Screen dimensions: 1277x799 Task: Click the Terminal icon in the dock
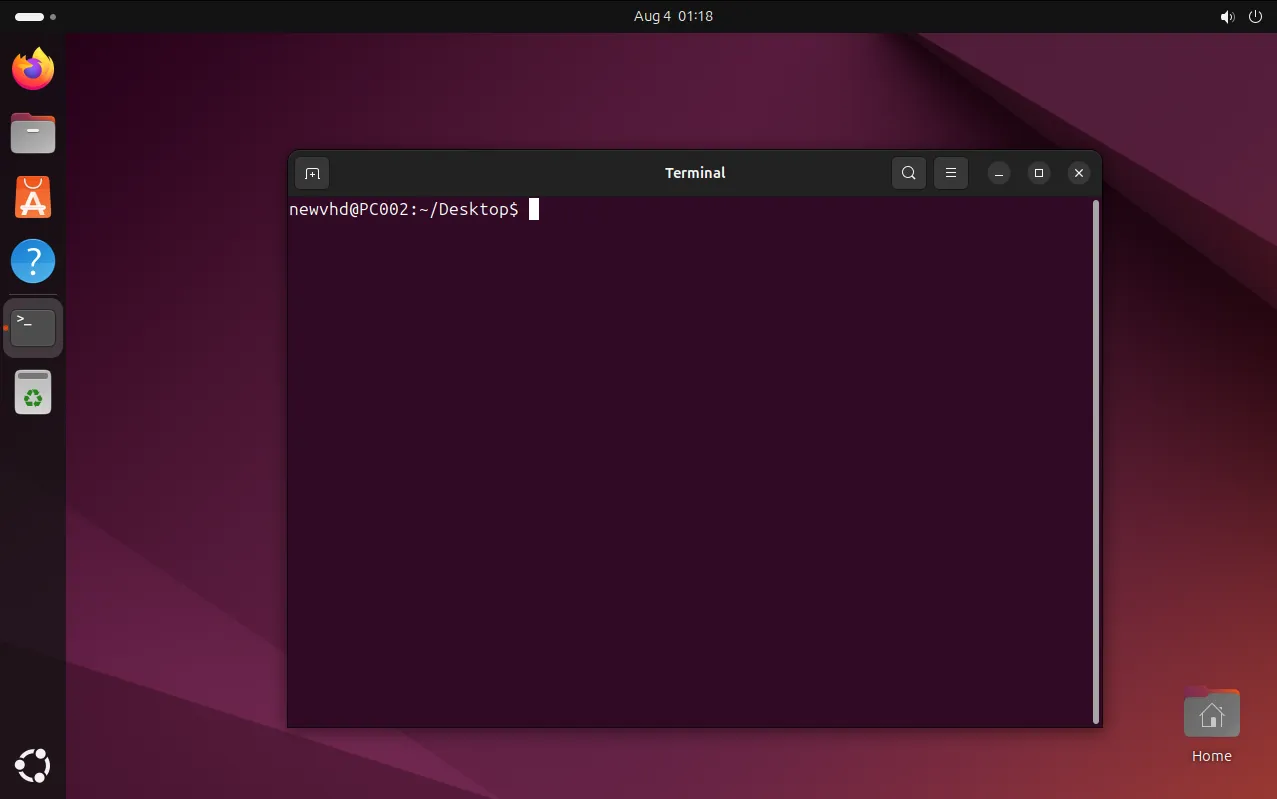pyautogui.click(x=33, y=327)
